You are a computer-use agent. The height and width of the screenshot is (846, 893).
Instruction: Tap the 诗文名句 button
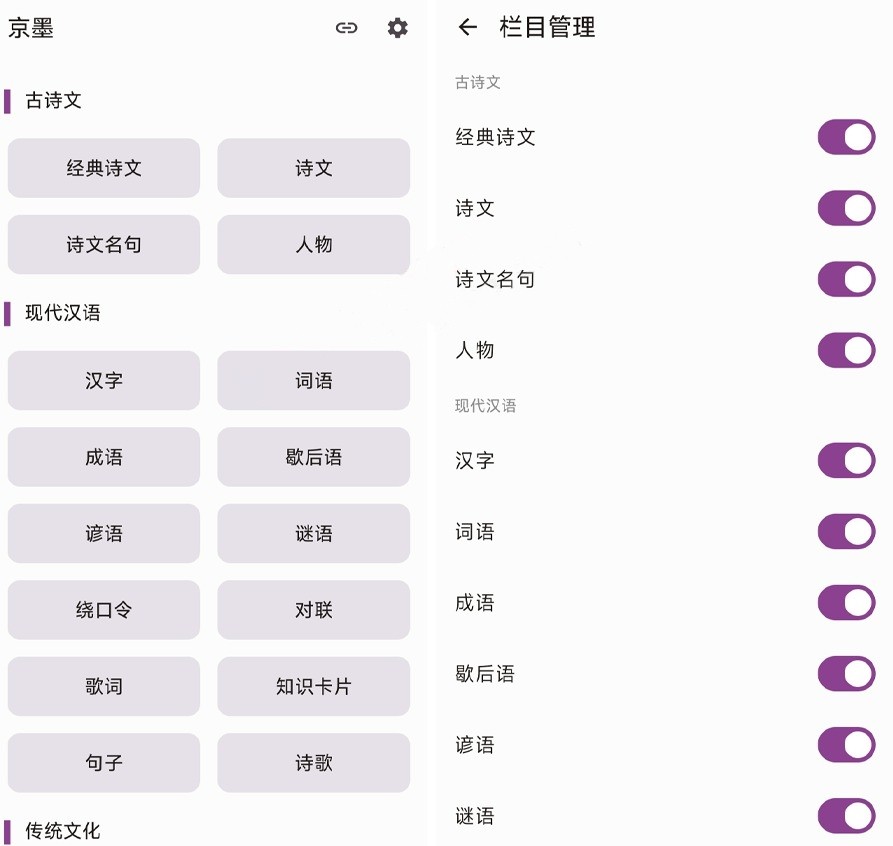(104, 244)
